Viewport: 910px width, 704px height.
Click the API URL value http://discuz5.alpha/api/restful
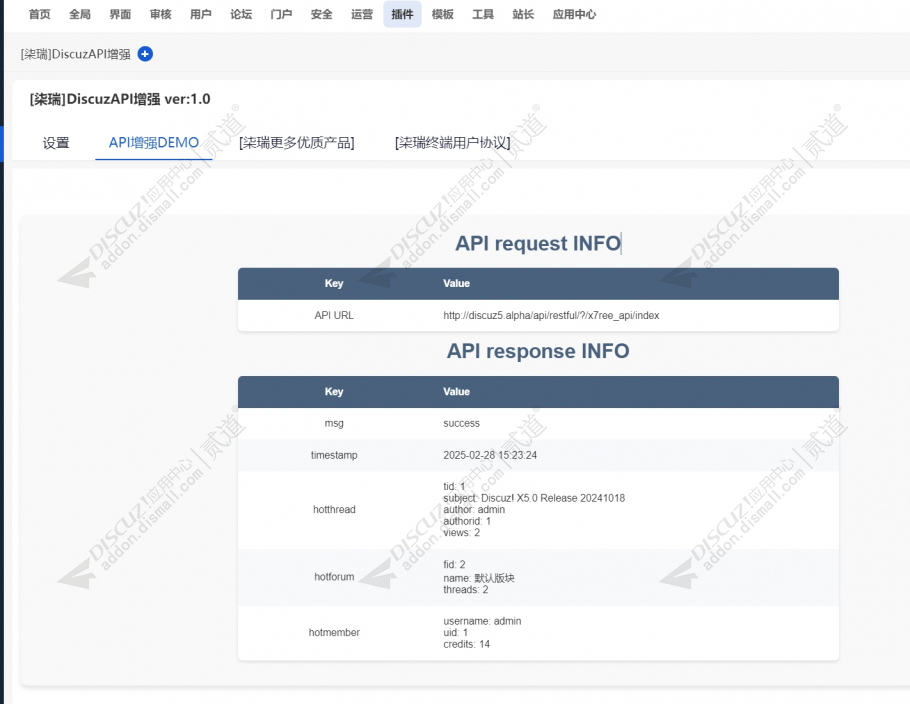pos(551,315)
